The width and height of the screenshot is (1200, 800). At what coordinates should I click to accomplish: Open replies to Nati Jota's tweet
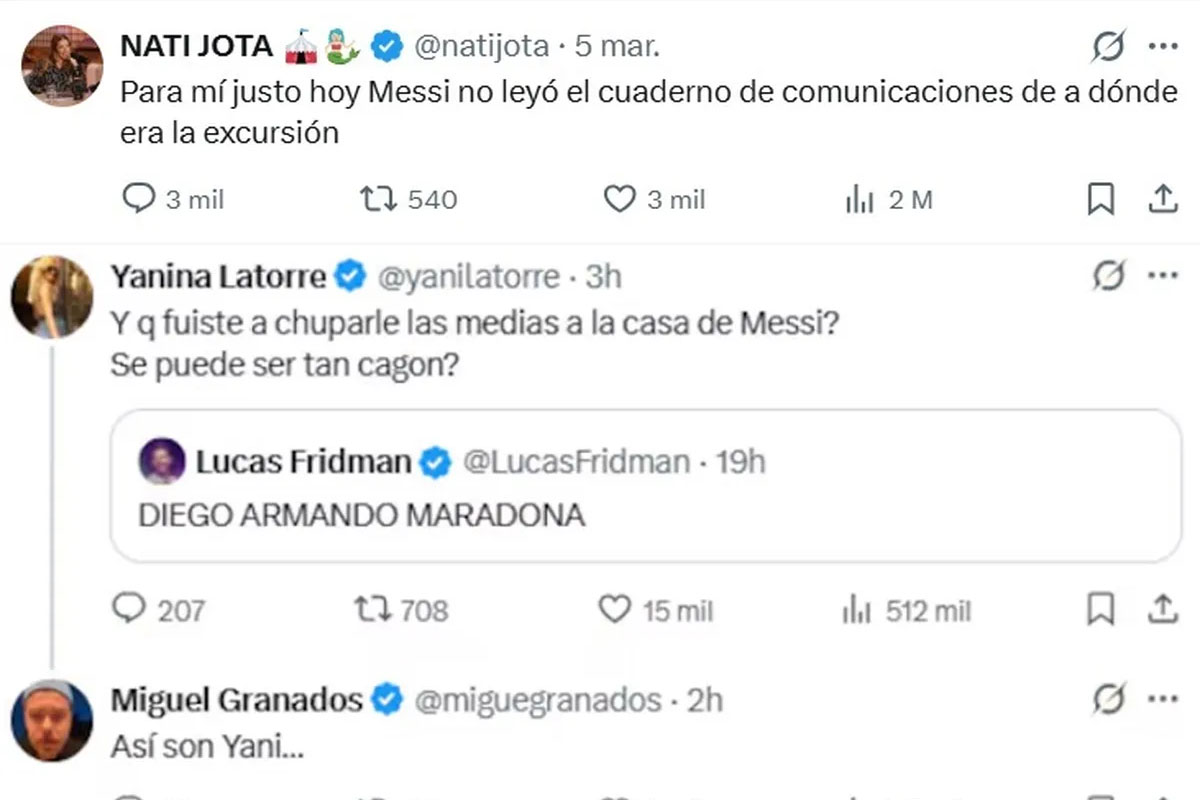pyautogui.click(x=139, y=200)
